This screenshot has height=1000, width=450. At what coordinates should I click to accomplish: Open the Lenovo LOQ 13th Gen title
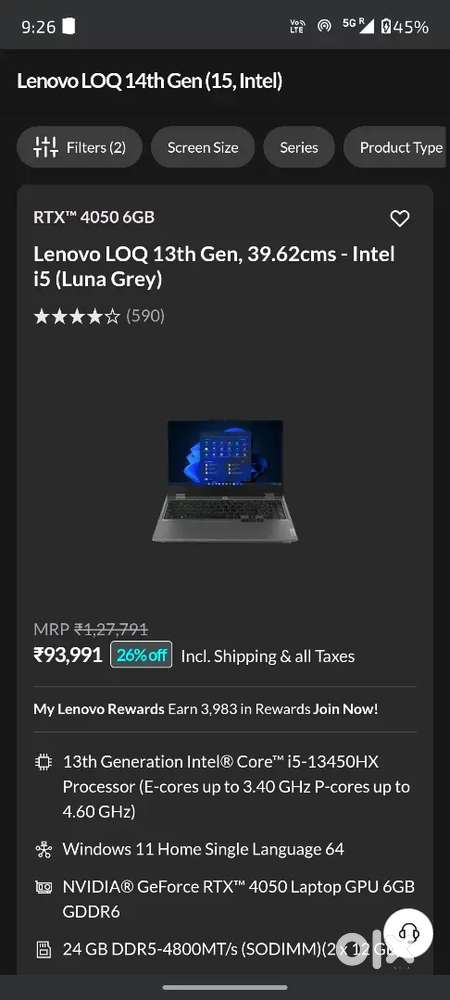point(214,267)
